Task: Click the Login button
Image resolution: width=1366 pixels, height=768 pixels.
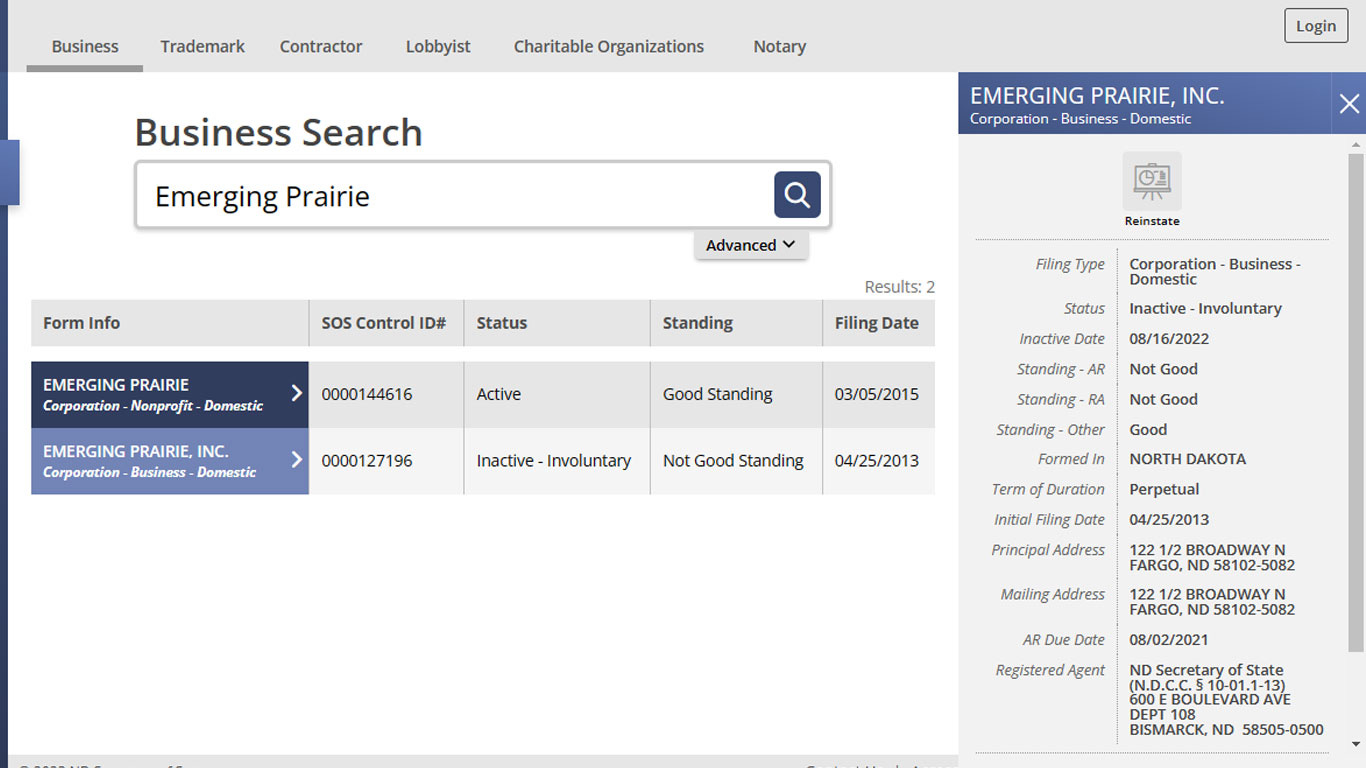Action: click(1316, 26)
